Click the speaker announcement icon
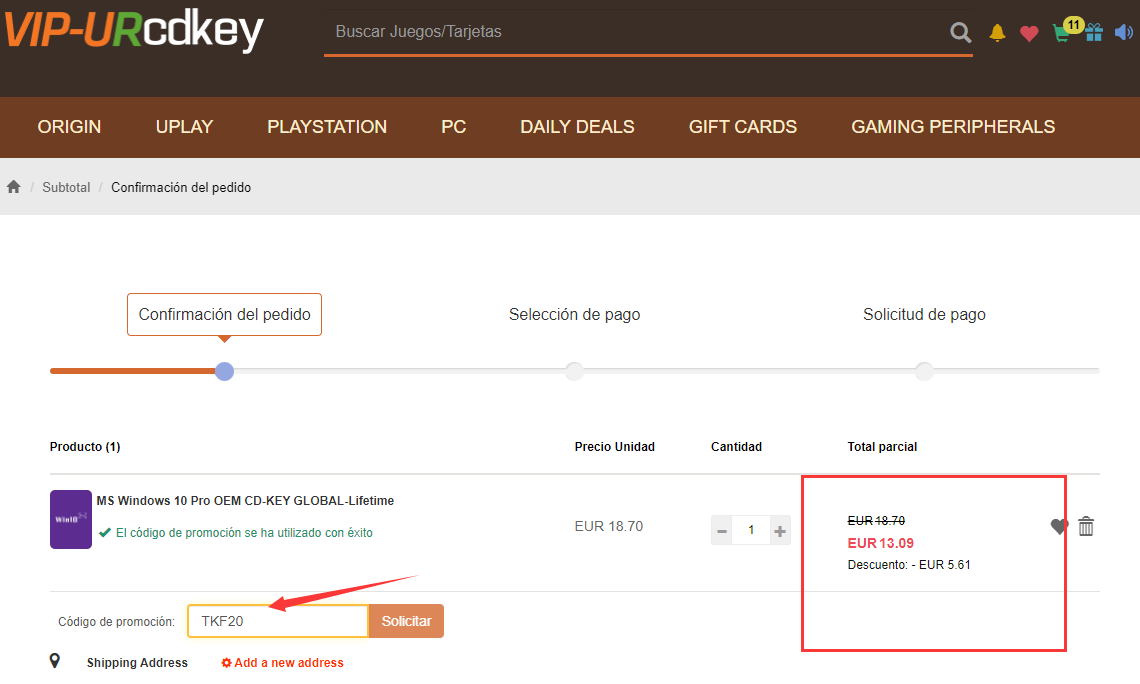 (x=1124, y=32)
